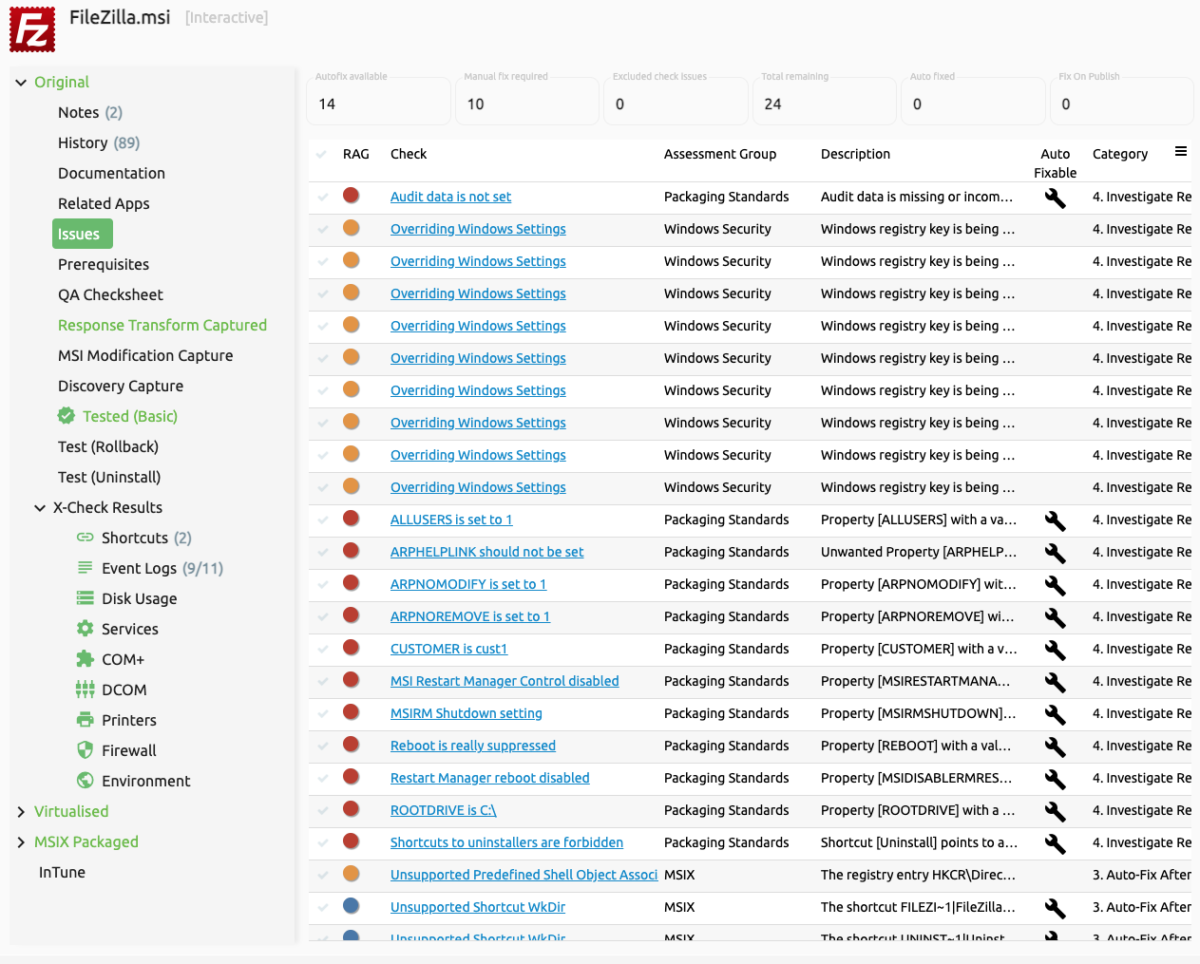Check the ARPNOMODIFY is set to 1 row

click(x=322, y=584)
